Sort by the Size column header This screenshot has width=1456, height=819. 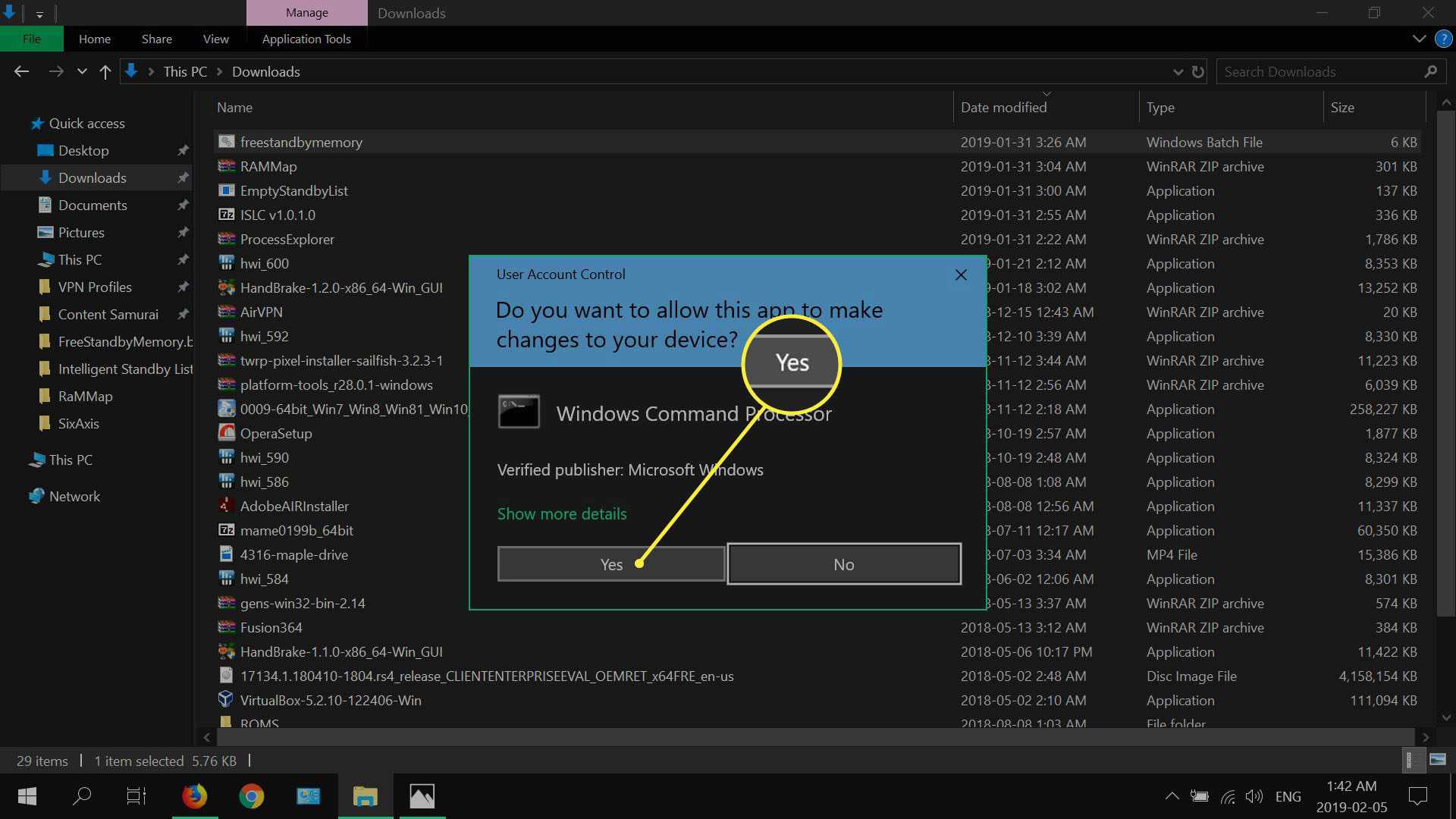click(1342, 107)
